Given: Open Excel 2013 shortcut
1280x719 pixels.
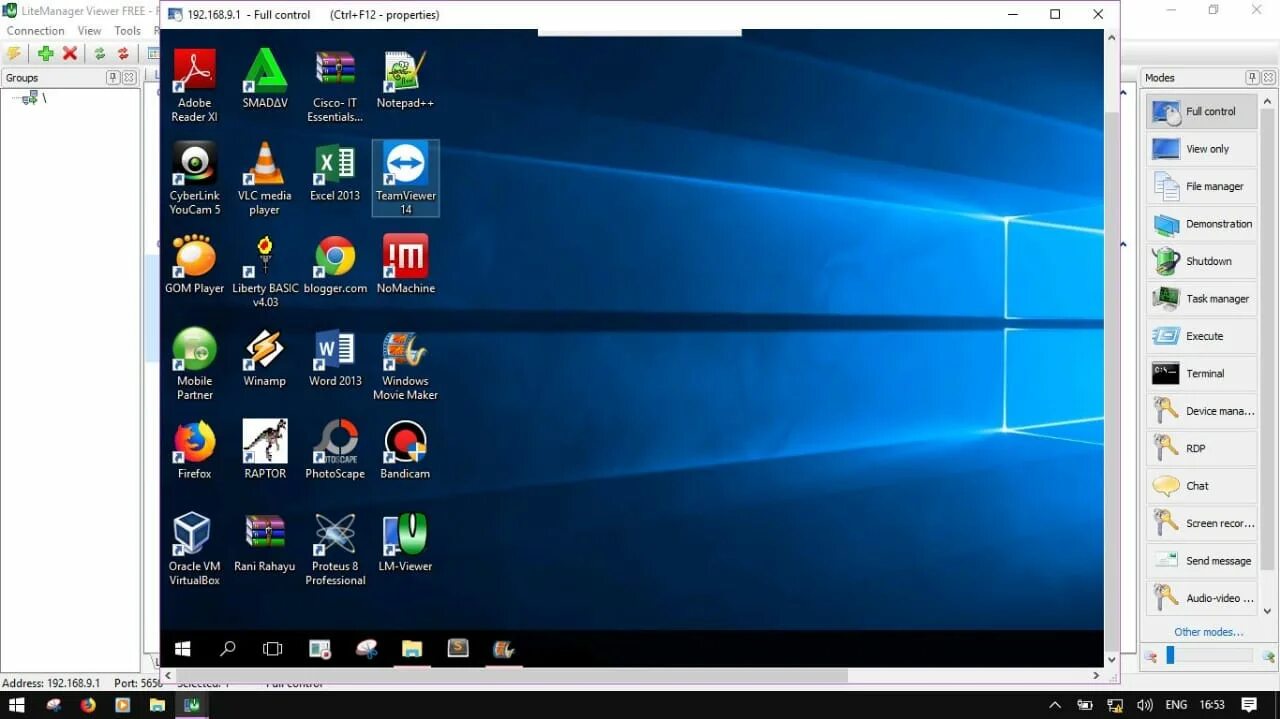Looking at the screenshot, I should tap(335, 172).
